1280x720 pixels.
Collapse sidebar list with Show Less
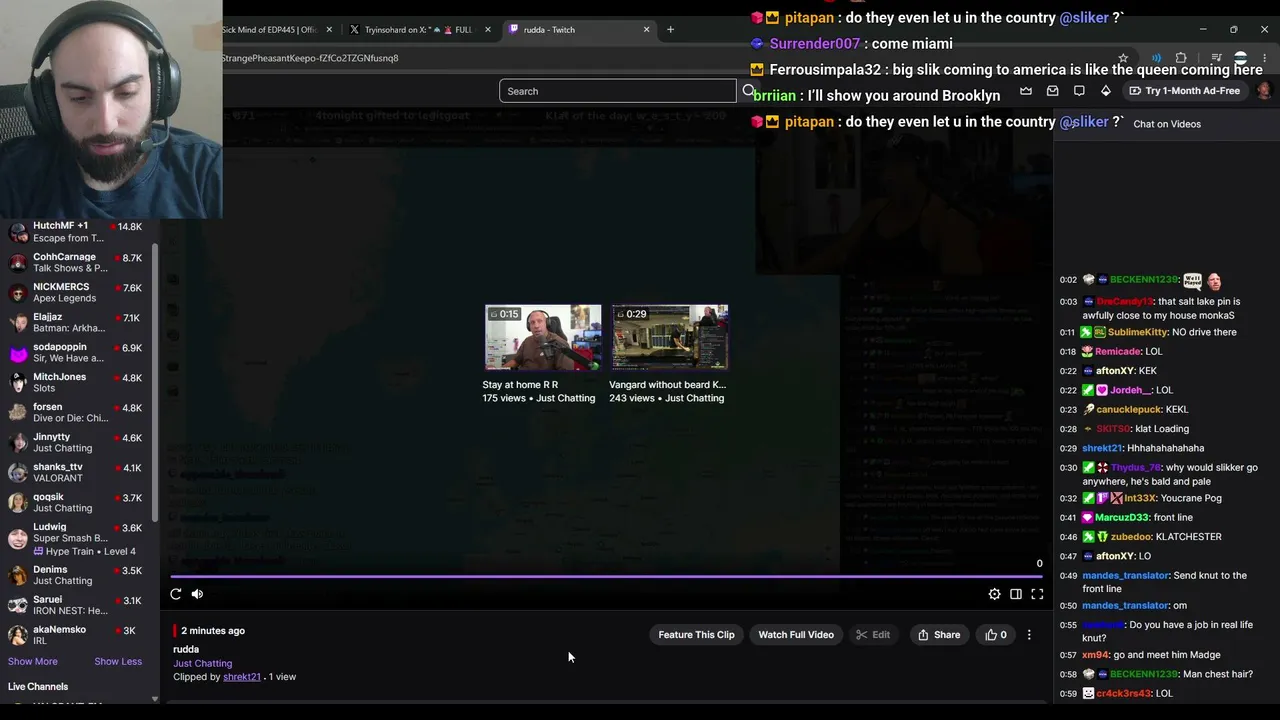point(118,661)
